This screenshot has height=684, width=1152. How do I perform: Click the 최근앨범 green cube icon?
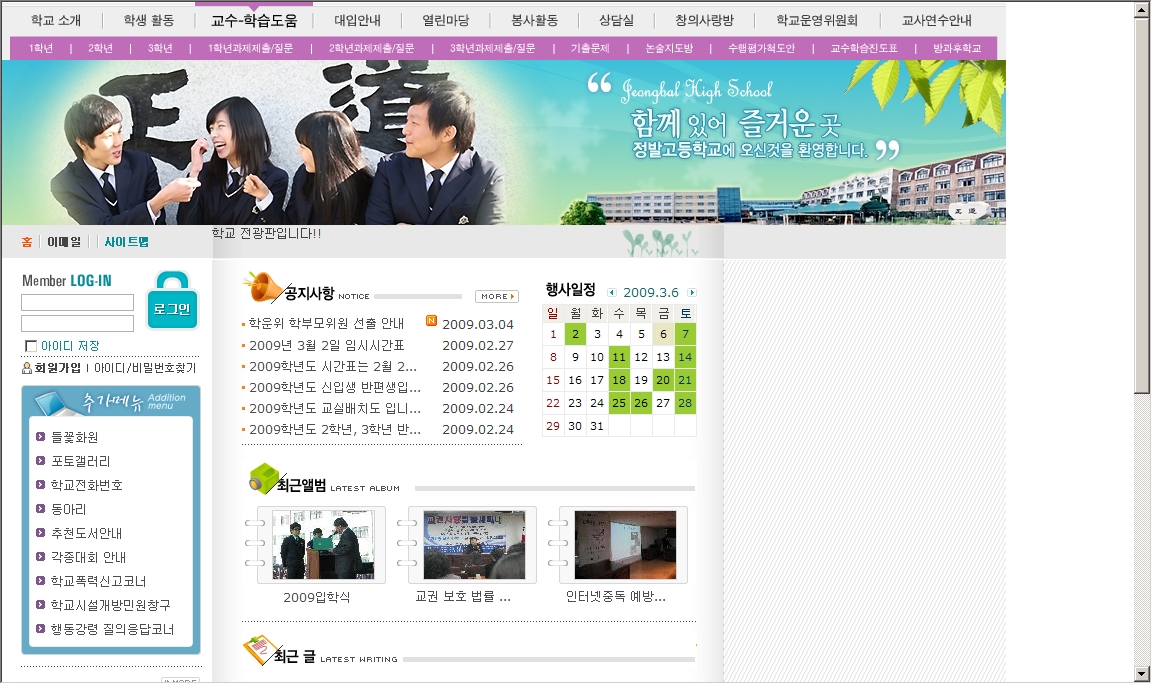(x=262, y=479)
